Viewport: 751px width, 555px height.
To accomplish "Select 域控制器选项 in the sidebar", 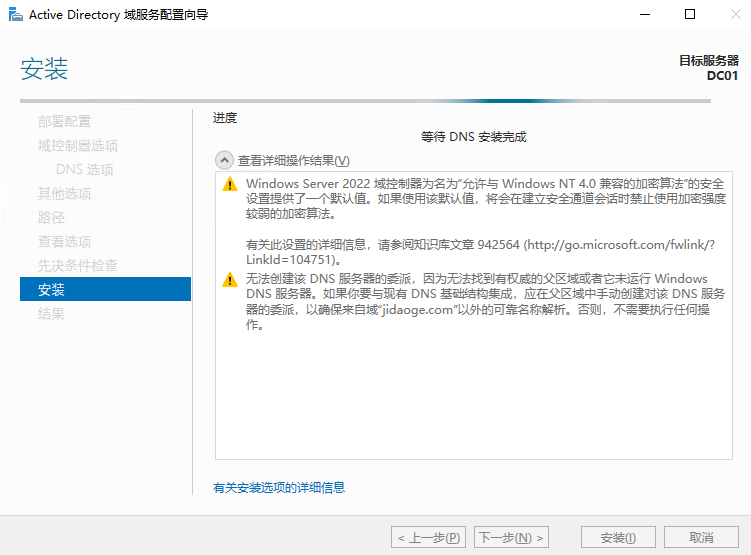I will pos(78,146).
